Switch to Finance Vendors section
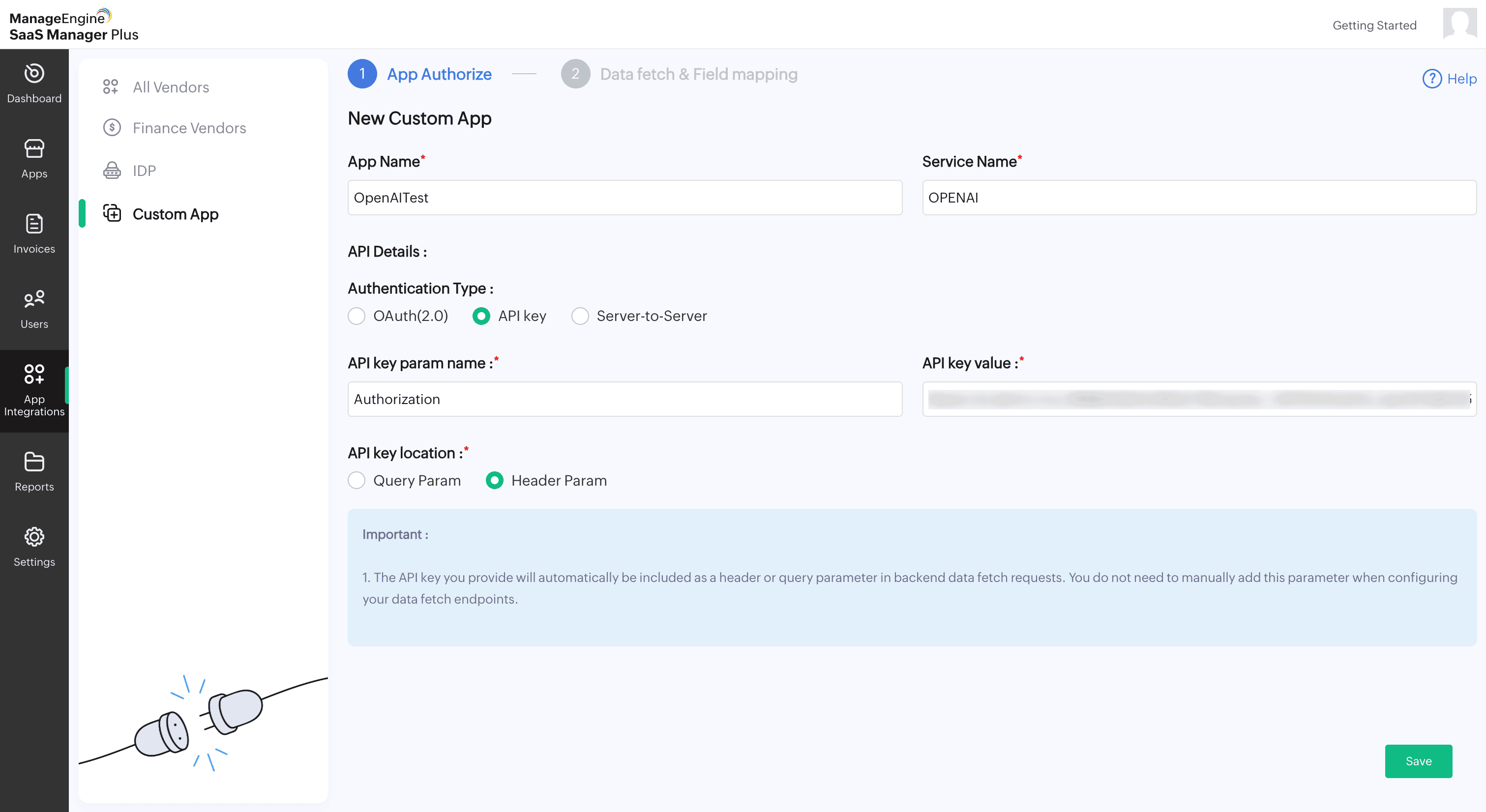The height and width of the screenshot is (812, 1486). (x=189, y=128)
